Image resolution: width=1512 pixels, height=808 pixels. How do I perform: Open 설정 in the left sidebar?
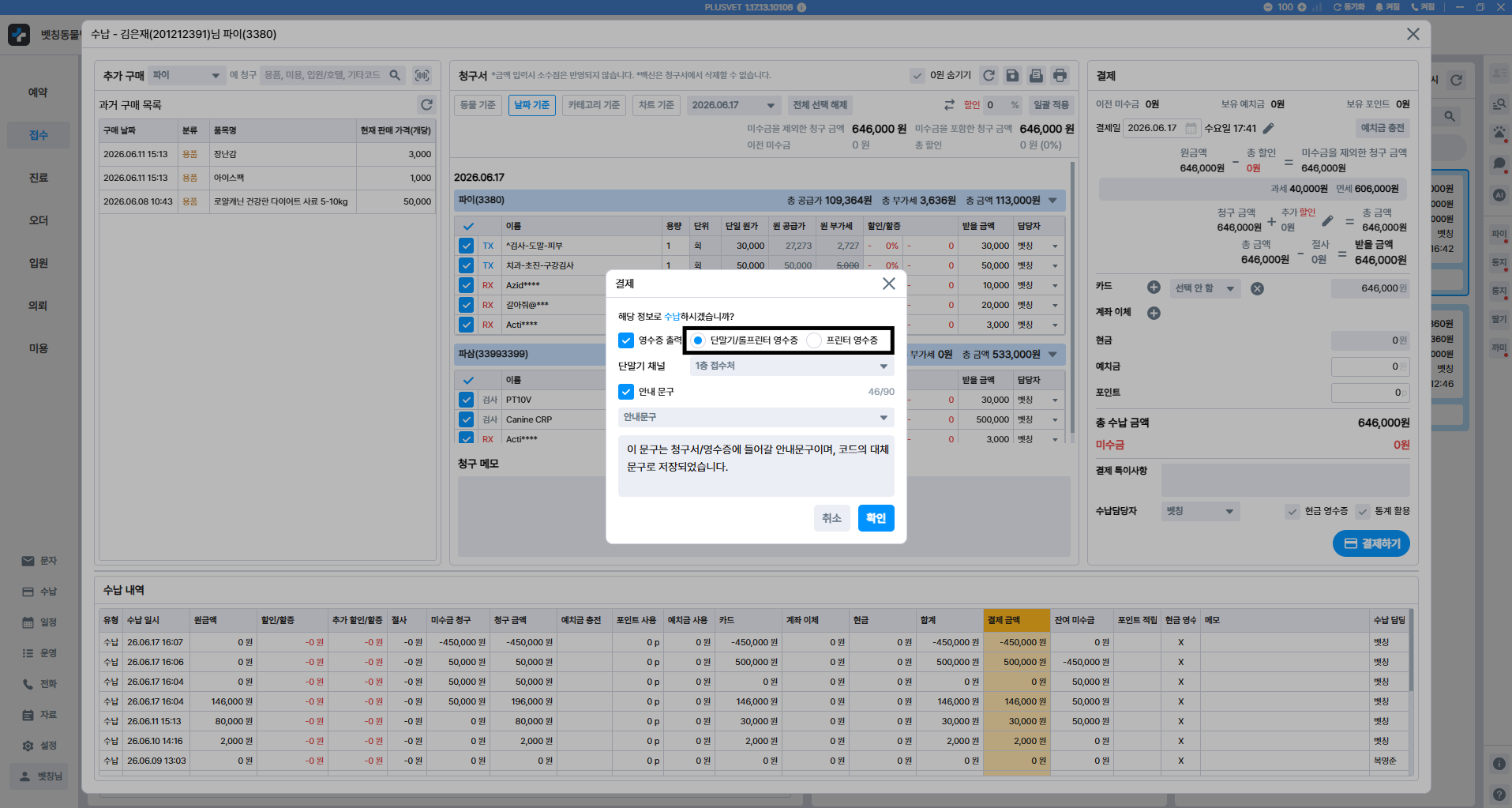(x=39, y=746)
